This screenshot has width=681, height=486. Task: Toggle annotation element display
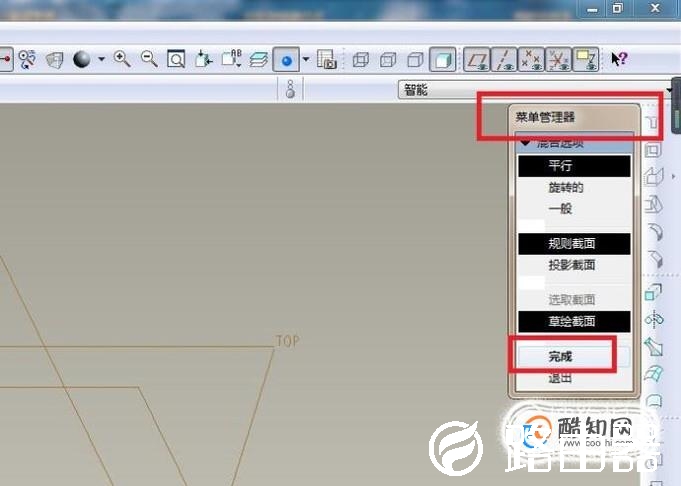point(586,60)
